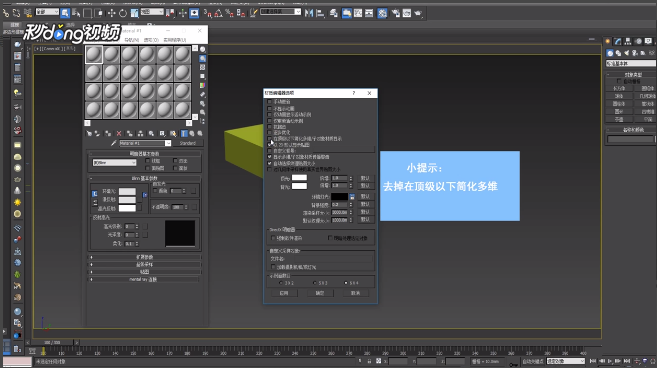The image size is (657, 368).
Task: Toggle 抗锯齿 checkbox in options dialog
Action: [x=269, y=127]
